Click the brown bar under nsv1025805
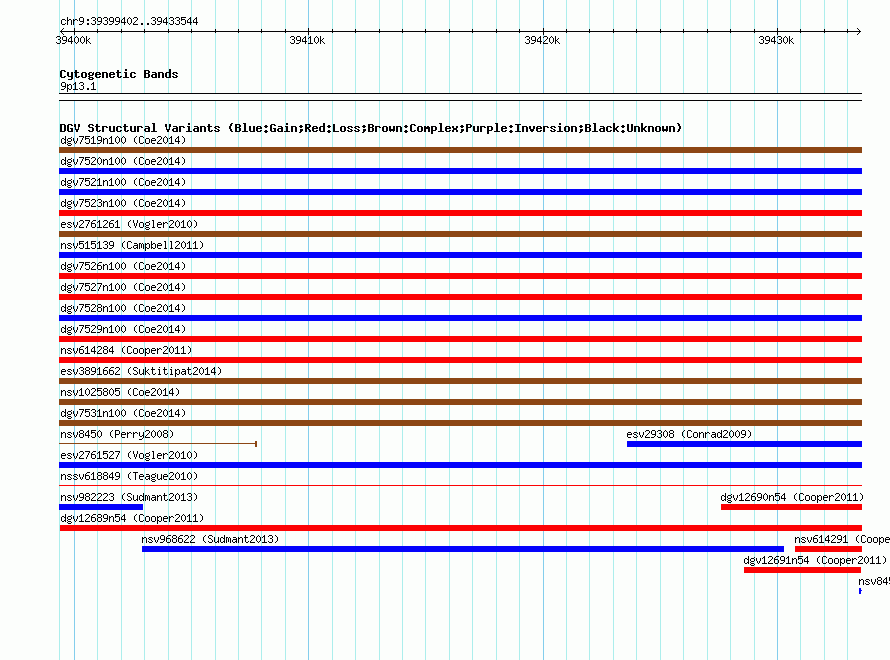This screenshot has width=890, height=660. click(x=460, y=402)
